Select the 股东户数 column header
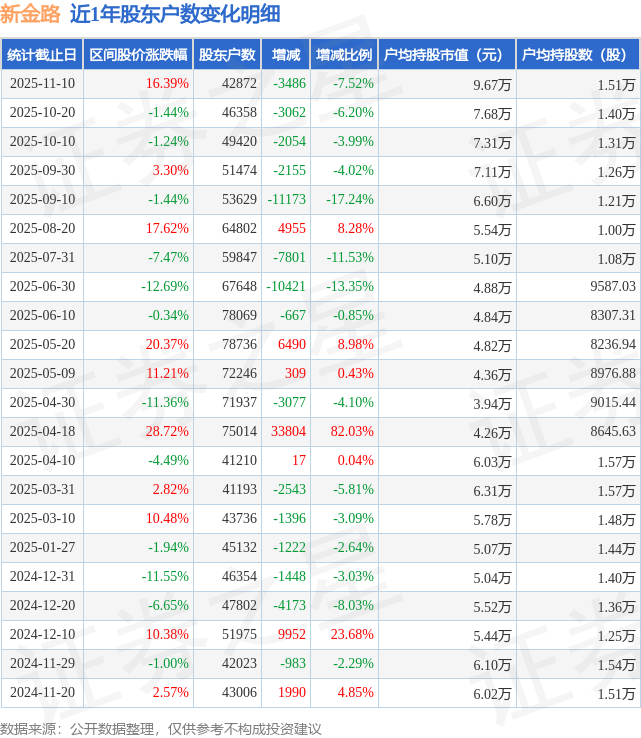 point(227,55)
